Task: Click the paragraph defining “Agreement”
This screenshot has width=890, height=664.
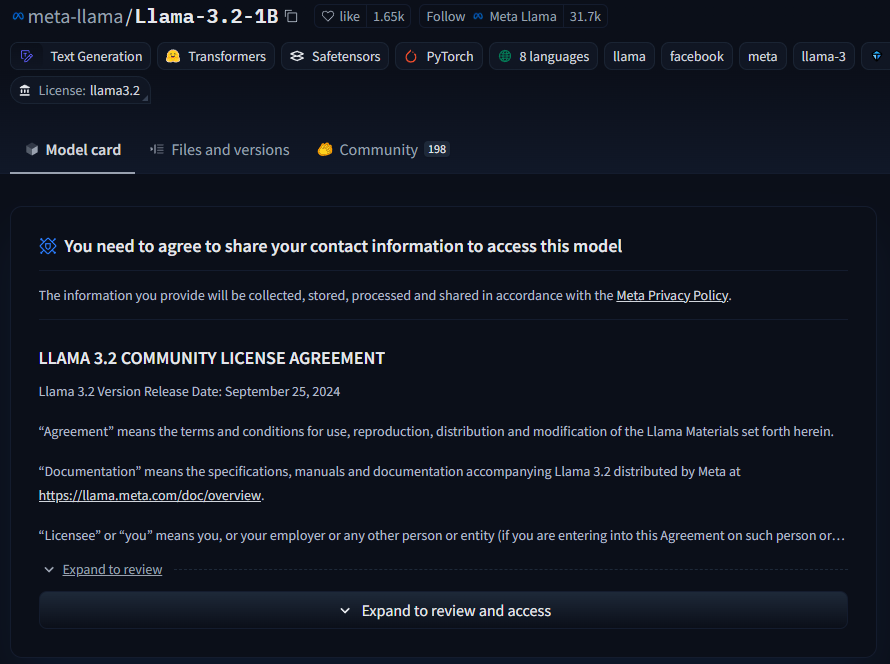Action: [x=436, y=431]
